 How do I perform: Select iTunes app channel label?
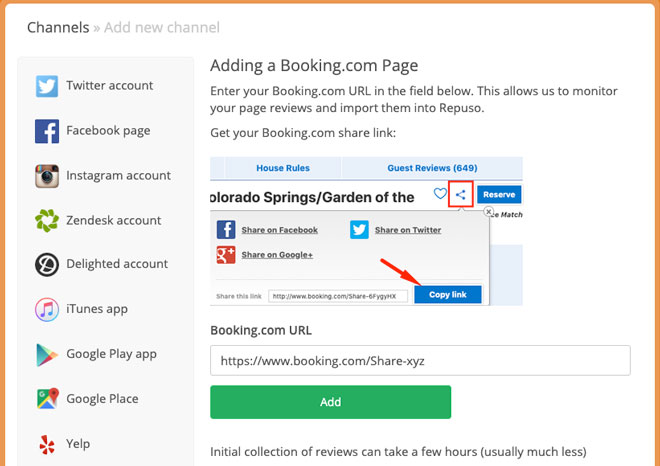97,309
